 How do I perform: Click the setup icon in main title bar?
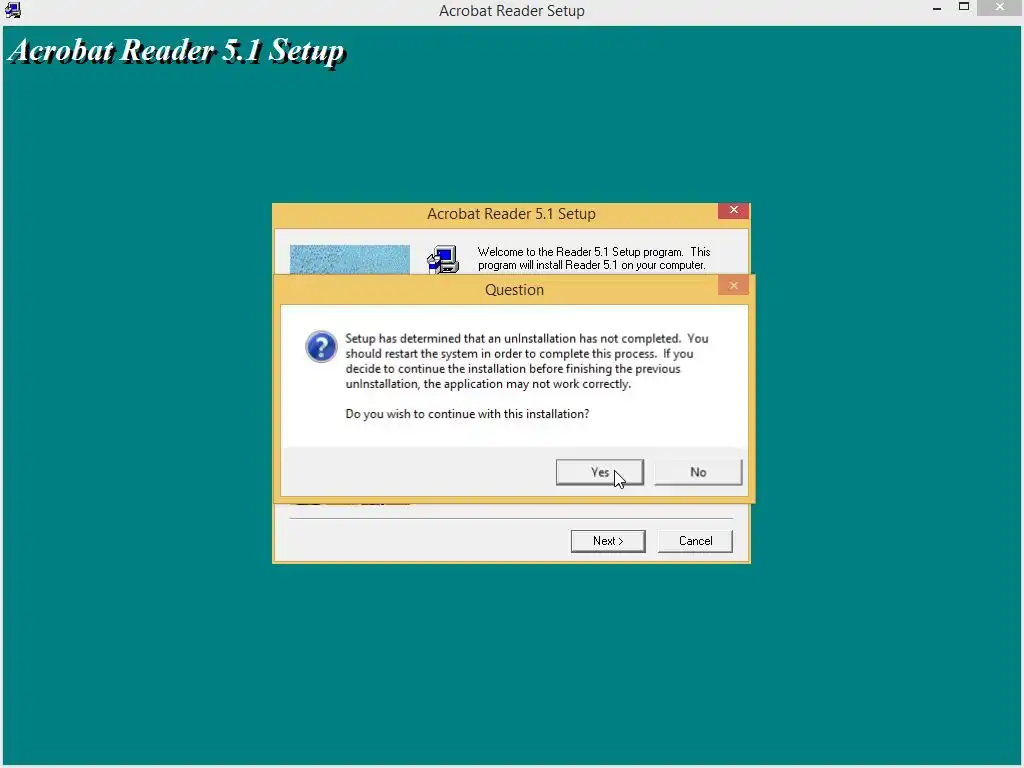click(12, 10)
